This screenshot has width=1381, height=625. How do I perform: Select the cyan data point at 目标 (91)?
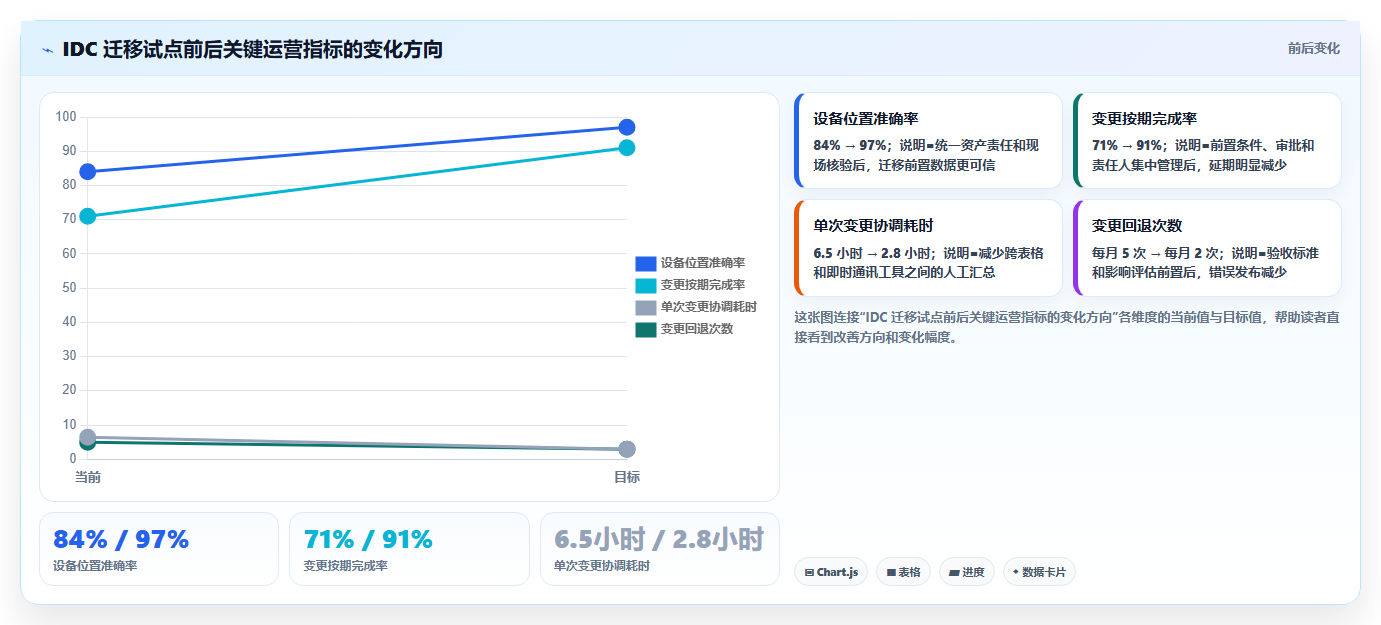(627, 148)
